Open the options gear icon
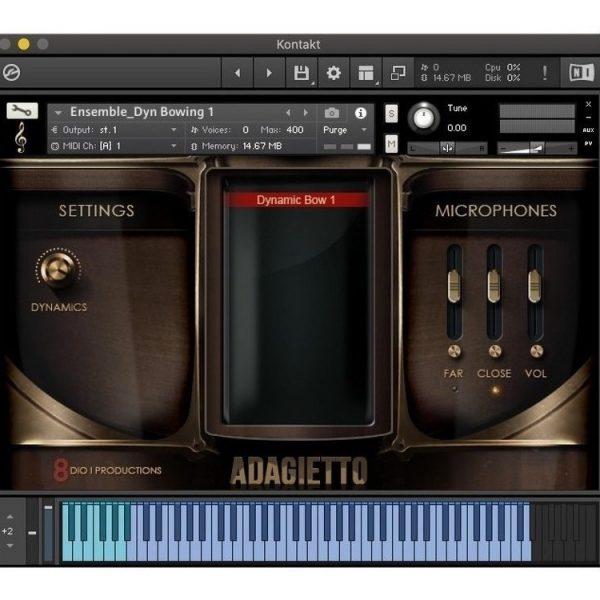The height and width of the screenshot is (600, 600). [333, 73]
